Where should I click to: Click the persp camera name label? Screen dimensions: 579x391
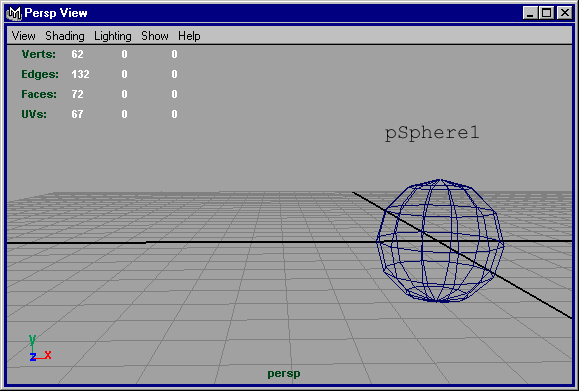[284, 374]
